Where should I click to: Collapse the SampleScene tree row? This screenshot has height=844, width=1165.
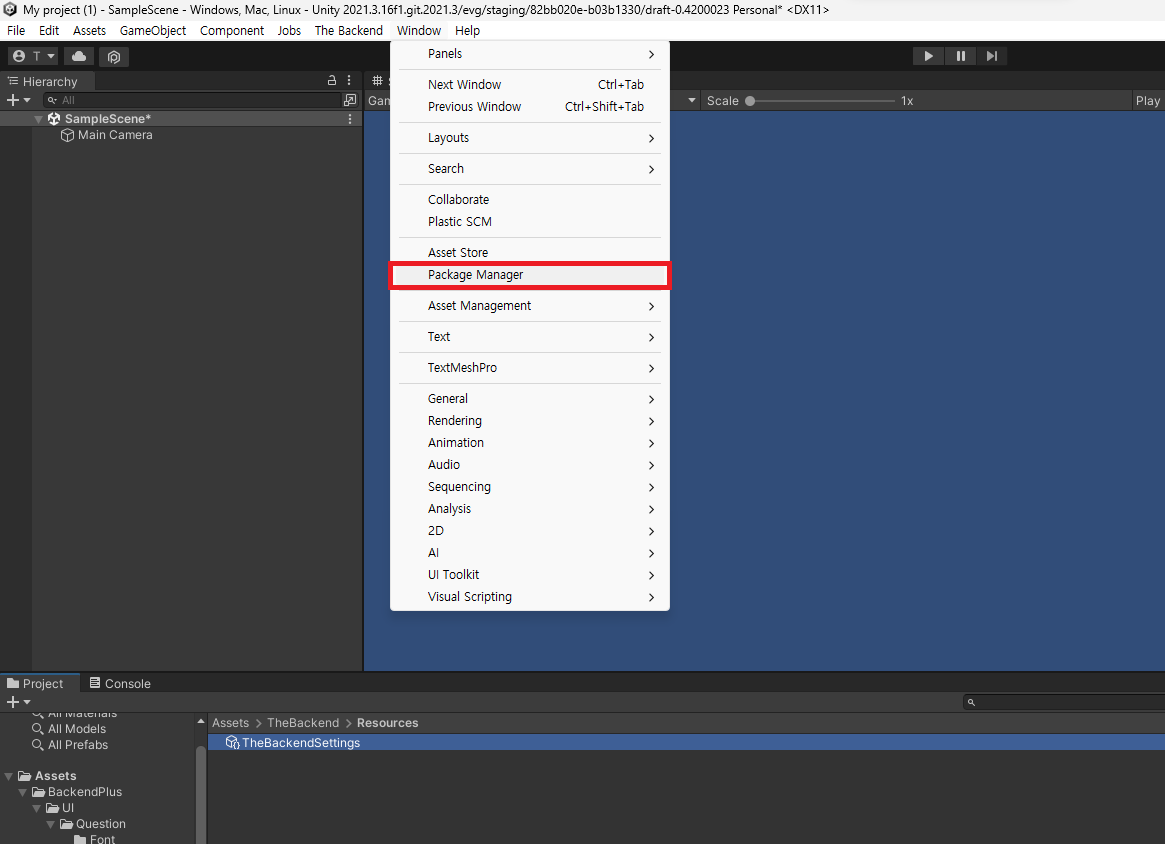[38, 119]
